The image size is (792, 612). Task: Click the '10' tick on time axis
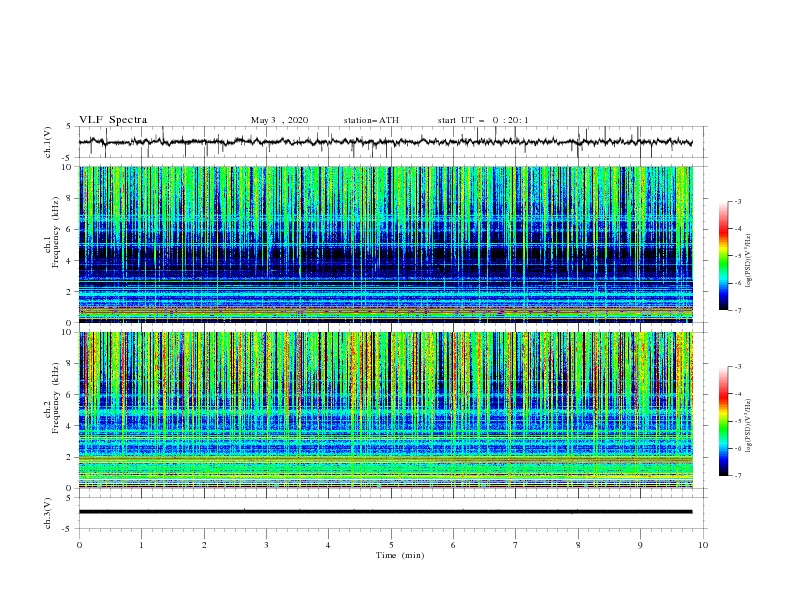[703, 545]
